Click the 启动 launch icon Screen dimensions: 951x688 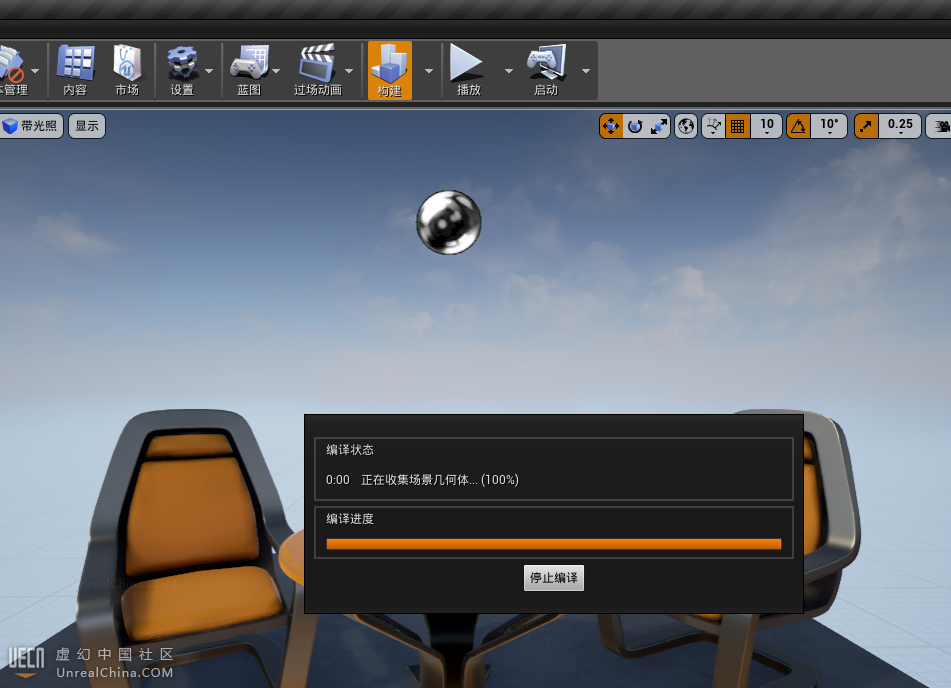[546, 70]
